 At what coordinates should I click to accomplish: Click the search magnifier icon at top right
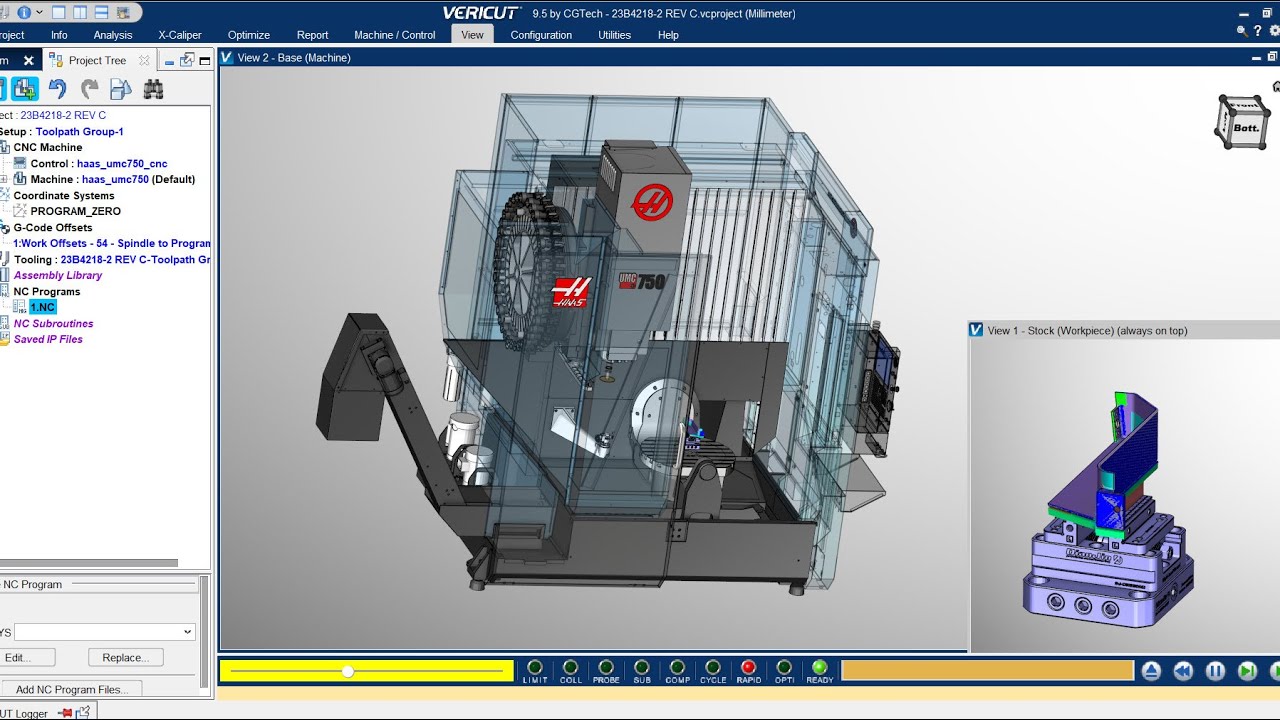click(1242, 31)
